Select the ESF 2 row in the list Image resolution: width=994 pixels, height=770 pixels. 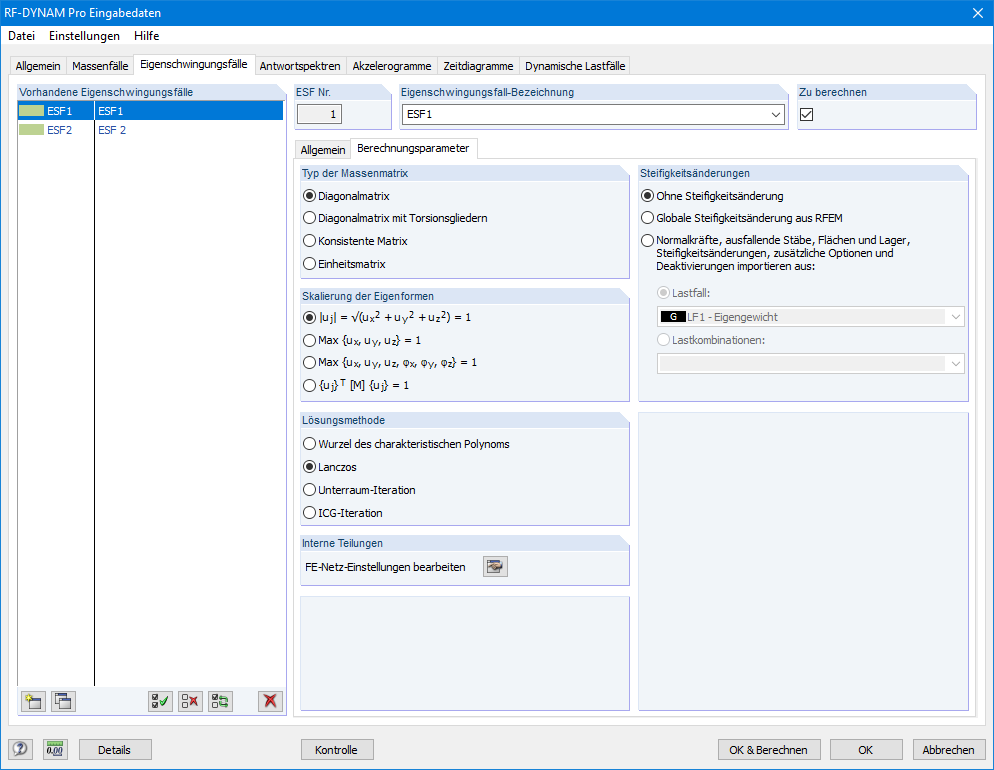[x=150, y=130]
